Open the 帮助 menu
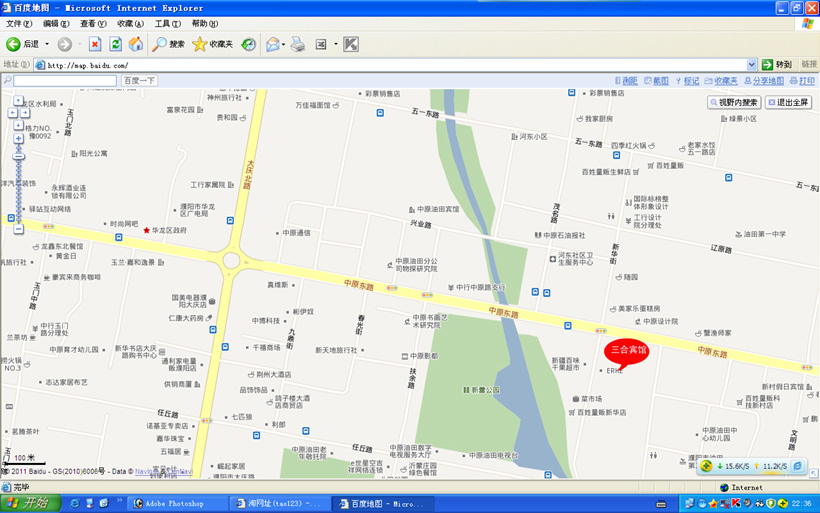Image resolution: width=820 pixels, height=513 pixels. 204,24
